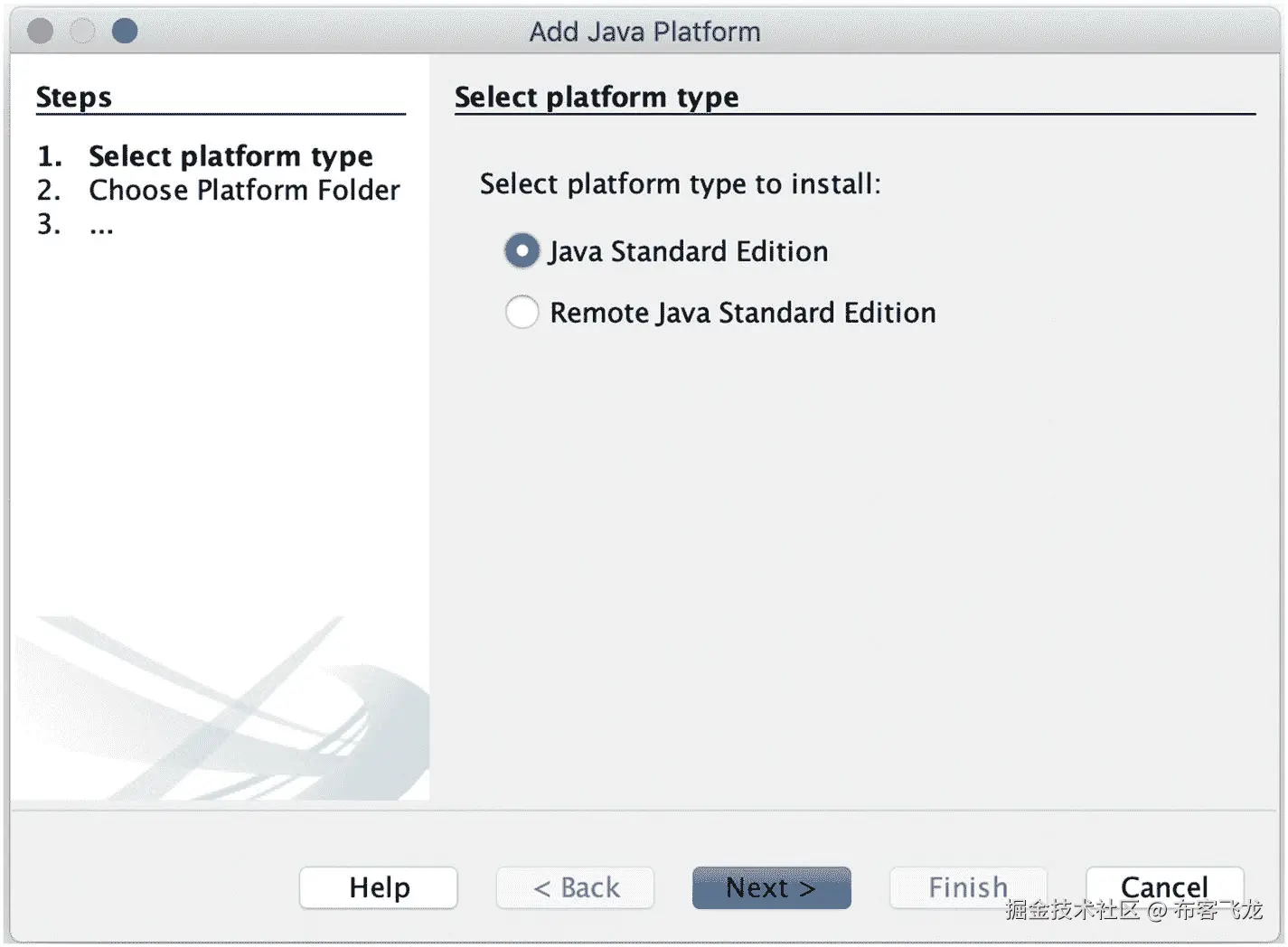Close the Add Java Platform dialog window

point(41,32)
